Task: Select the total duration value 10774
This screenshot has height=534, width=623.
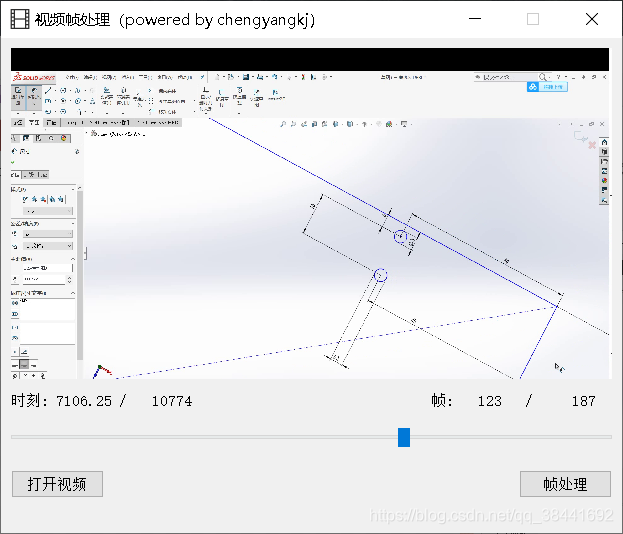Action: [x=172, y=401]
